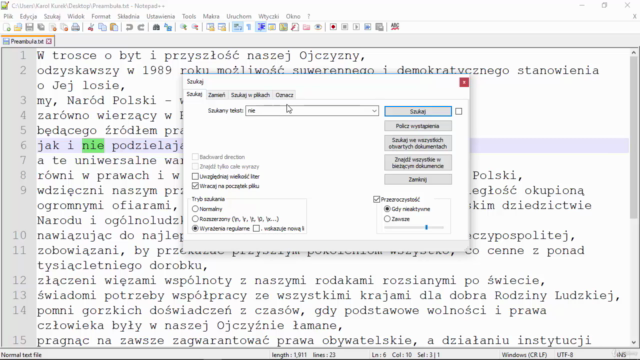Viewport: 640px width, 360px height.
Task: Enable the 'Uwzględniaj wielkość liter' checkbox
Action: (195, 176)
